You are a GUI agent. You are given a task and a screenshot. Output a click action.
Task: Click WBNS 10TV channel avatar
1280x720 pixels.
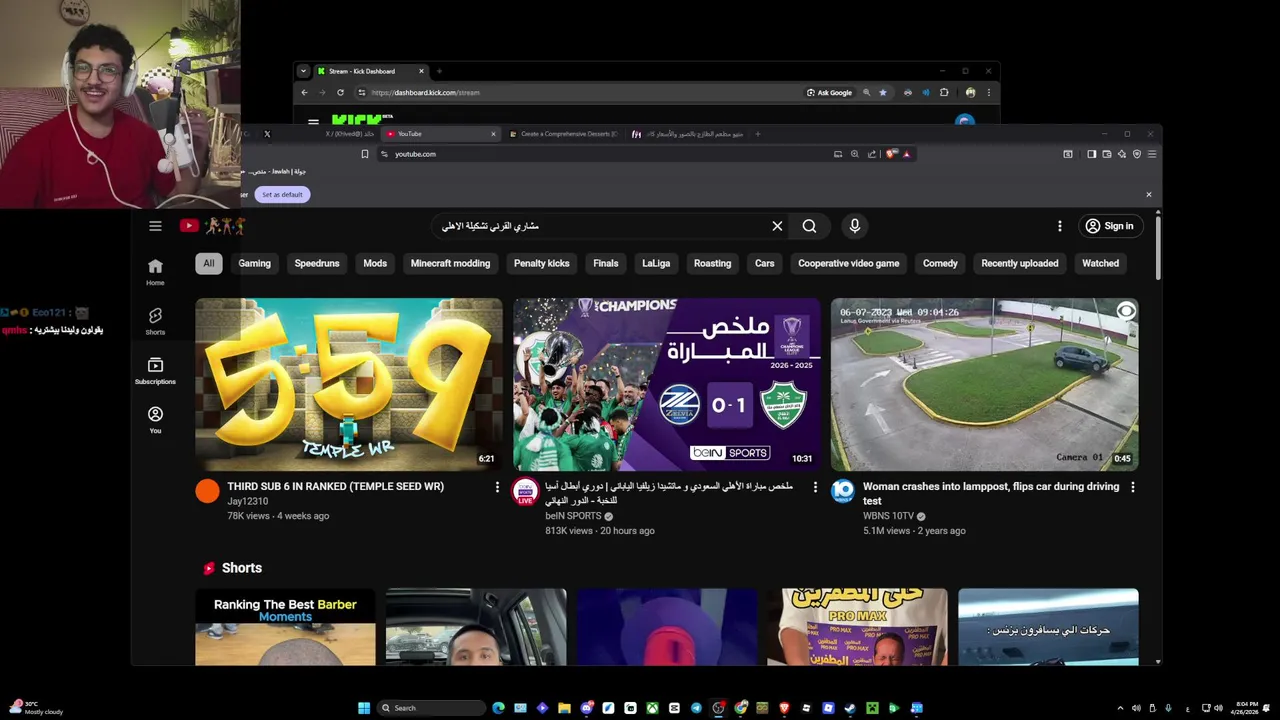(x=843, y=491)
